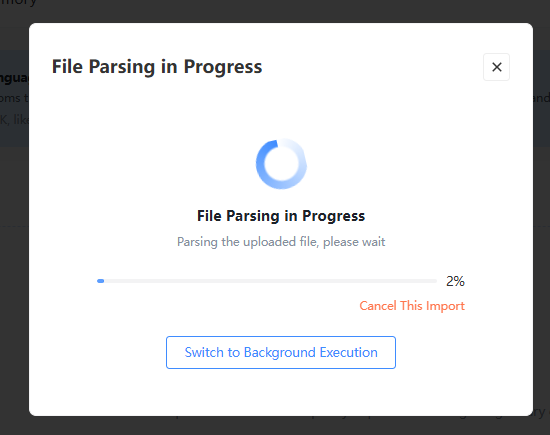550x435 pixels.
Task: Click the dimmed banner area right of dialog
Action: click(x=542, y=98)
